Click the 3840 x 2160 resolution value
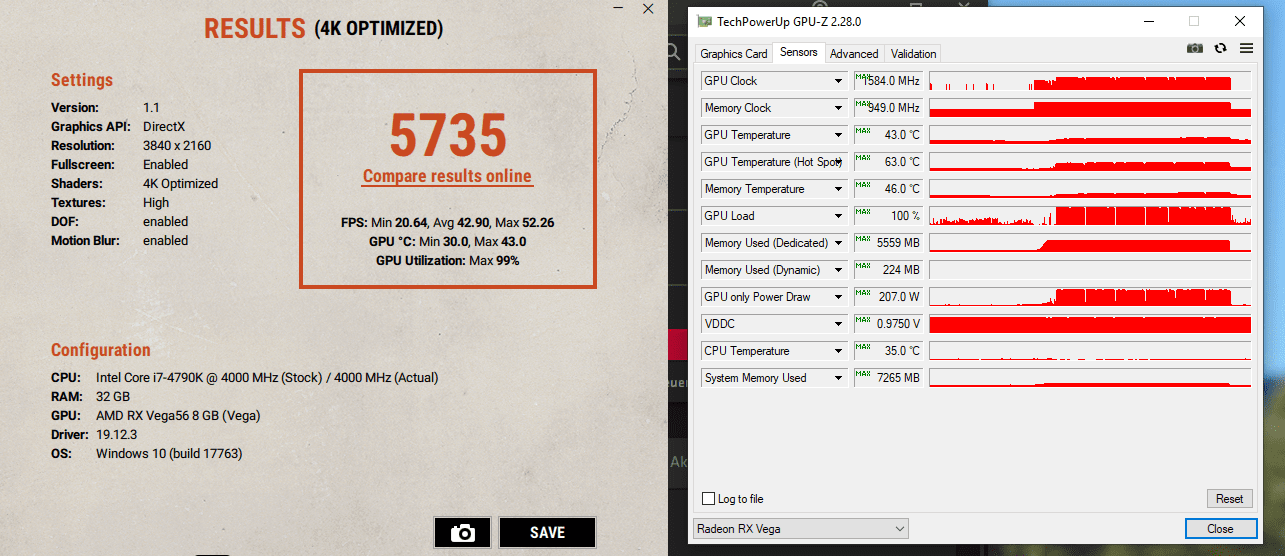 (177, 146)
